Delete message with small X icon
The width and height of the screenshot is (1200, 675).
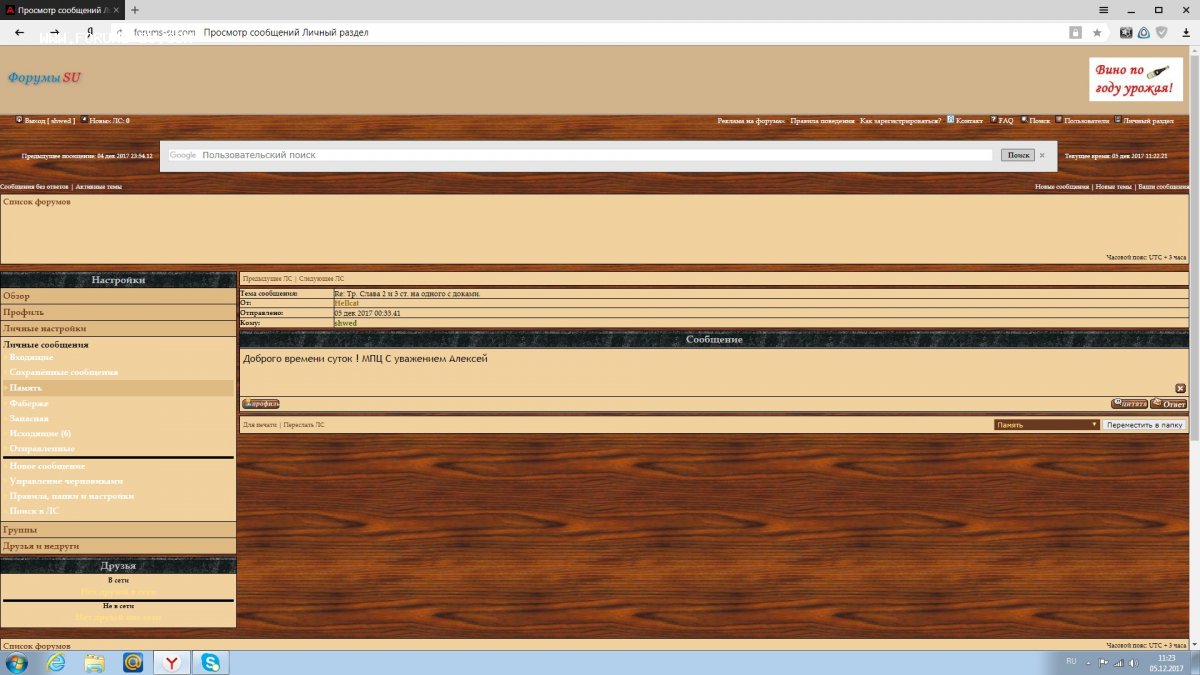(x=1180, y=388)
